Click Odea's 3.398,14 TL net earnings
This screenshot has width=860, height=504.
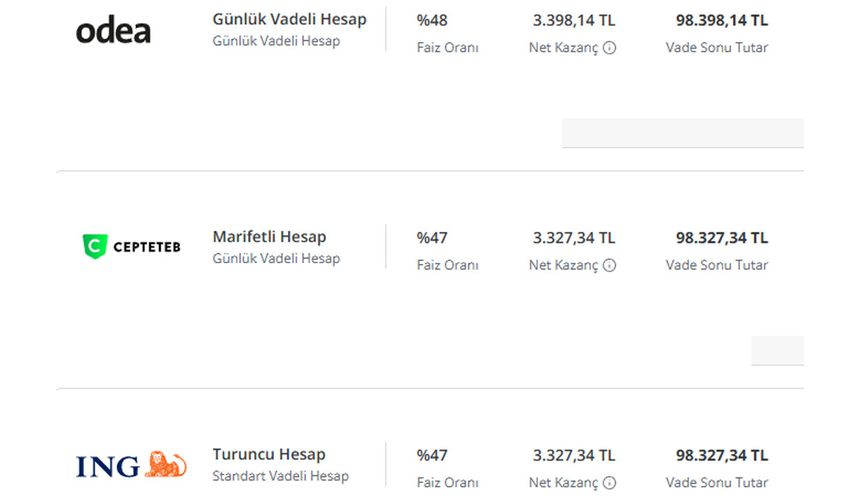coord(574,20)
